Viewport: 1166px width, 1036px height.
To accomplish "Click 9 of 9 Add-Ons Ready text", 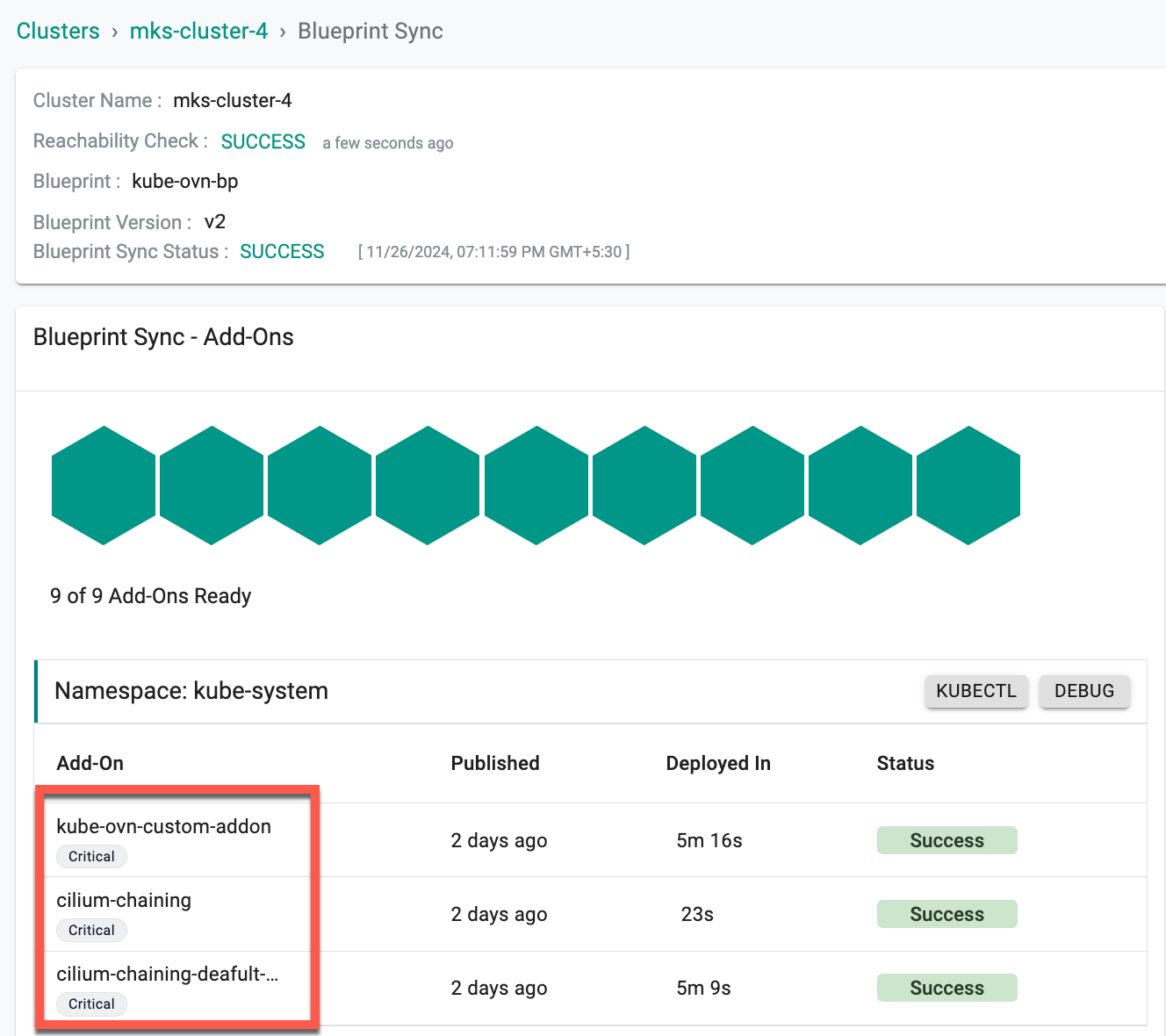I will (151, 596).
